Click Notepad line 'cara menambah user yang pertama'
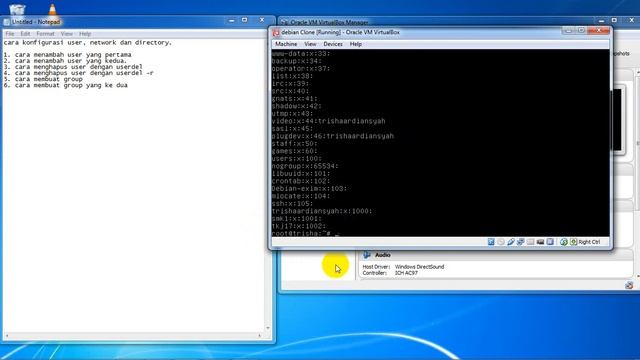The width and height of the screenshot is (640, 360). pyautogui.click(x=73, y=55)
